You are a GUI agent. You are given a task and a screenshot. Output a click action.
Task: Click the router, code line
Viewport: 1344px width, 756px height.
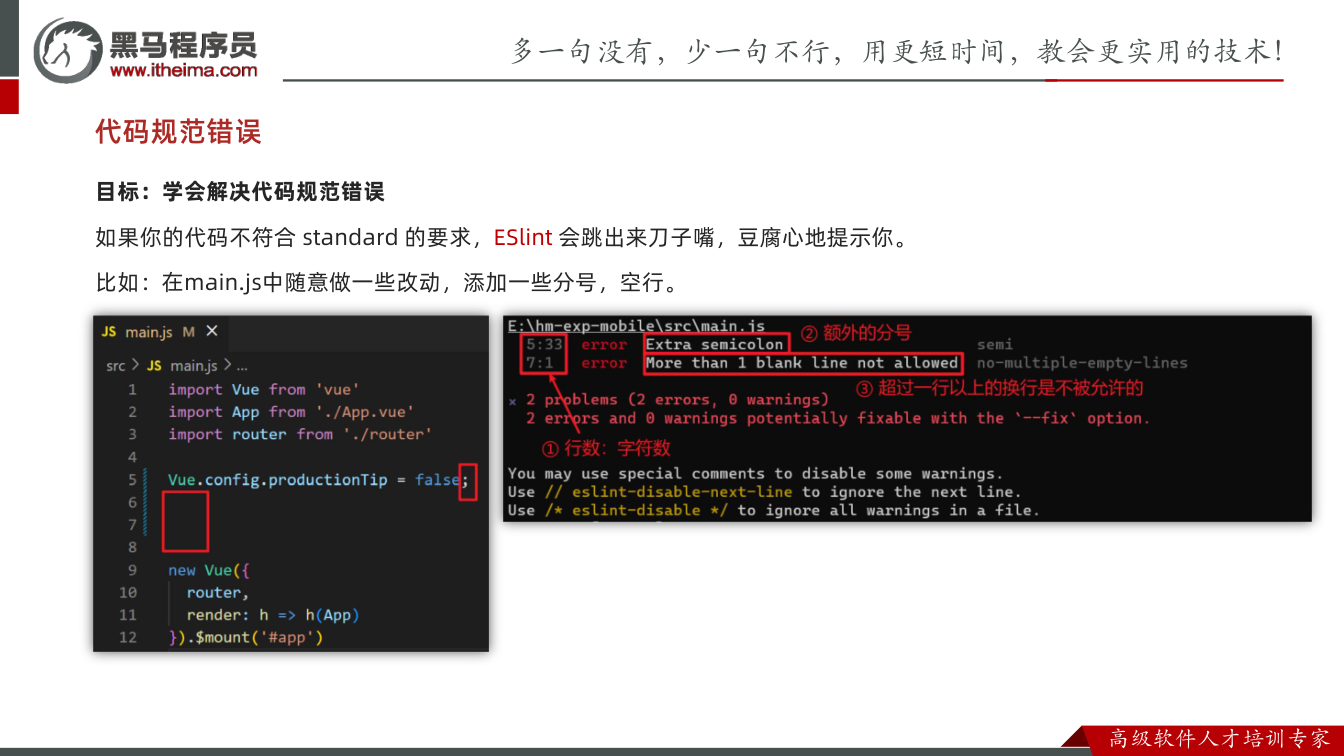click(217, 592)
